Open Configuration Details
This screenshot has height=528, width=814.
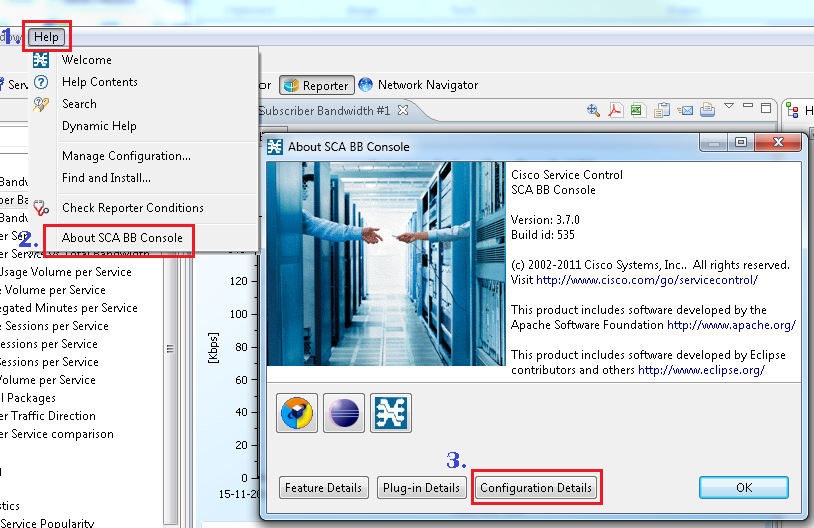(x=536, y=488)
